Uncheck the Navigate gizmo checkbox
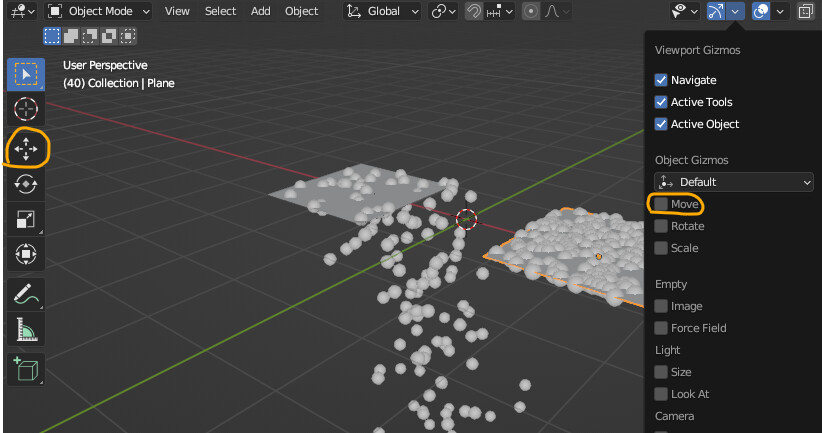This screenshot has height=433, width=822. (661, 80)
